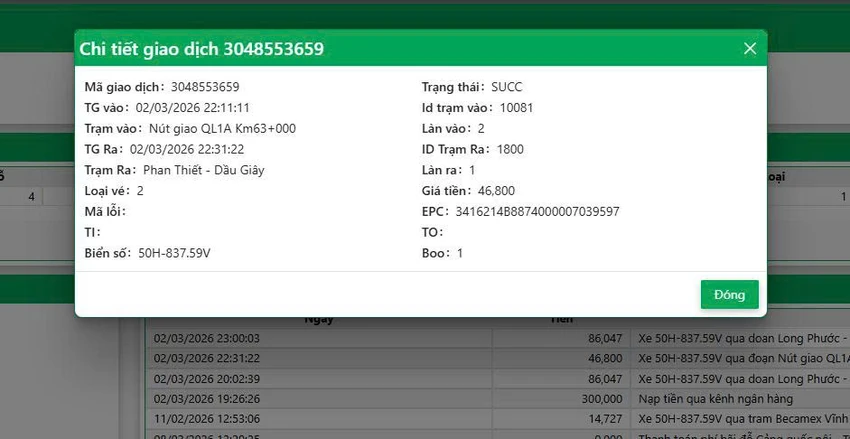This screenshot has height=439, width=850.
Task: Click the Trạng thái SUCC status text
Action: point(506,87)
